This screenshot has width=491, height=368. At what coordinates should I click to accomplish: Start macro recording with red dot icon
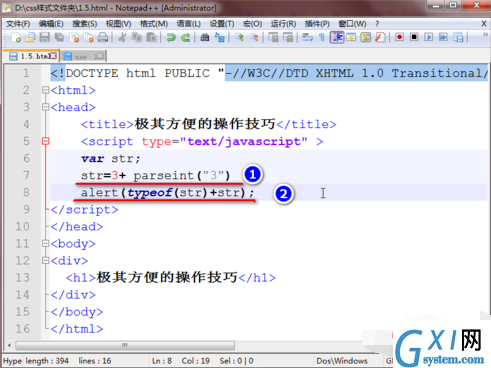399,37
